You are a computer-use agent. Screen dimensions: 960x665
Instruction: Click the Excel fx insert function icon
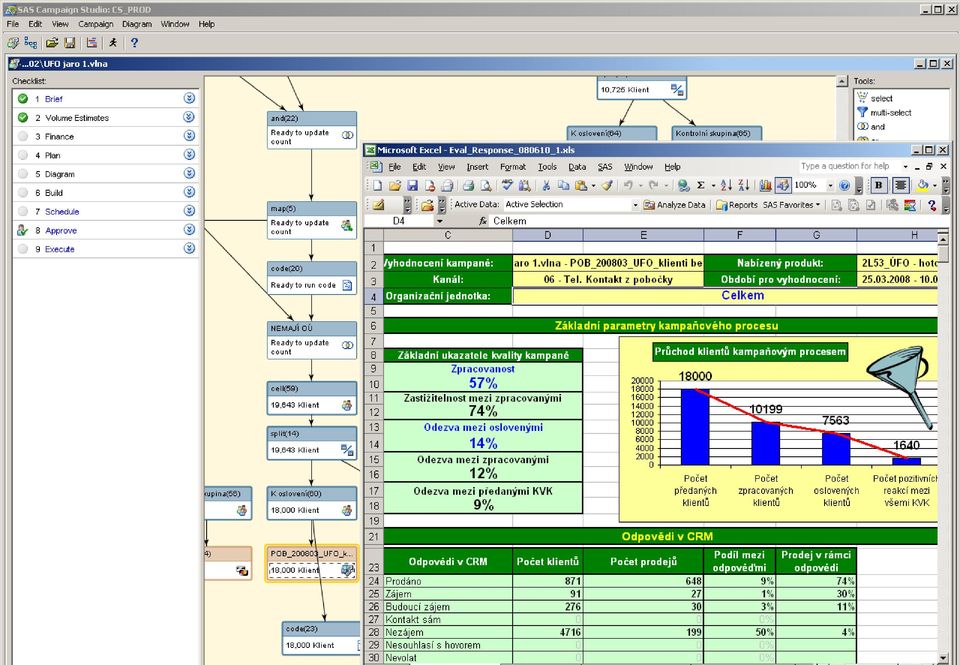482,221
